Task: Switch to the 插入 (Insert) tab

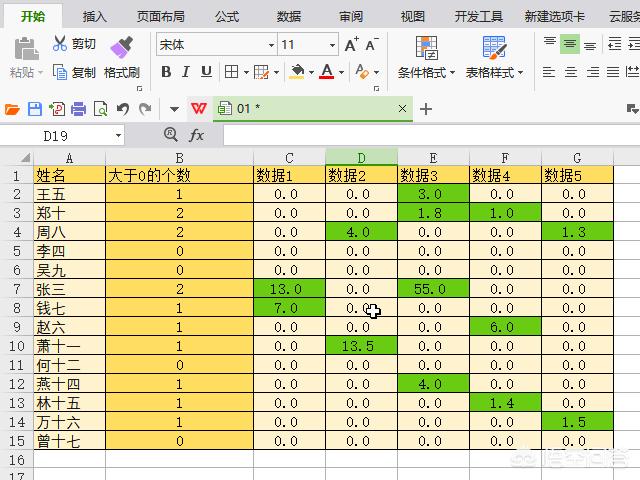Action: click(x=95, y=16)
